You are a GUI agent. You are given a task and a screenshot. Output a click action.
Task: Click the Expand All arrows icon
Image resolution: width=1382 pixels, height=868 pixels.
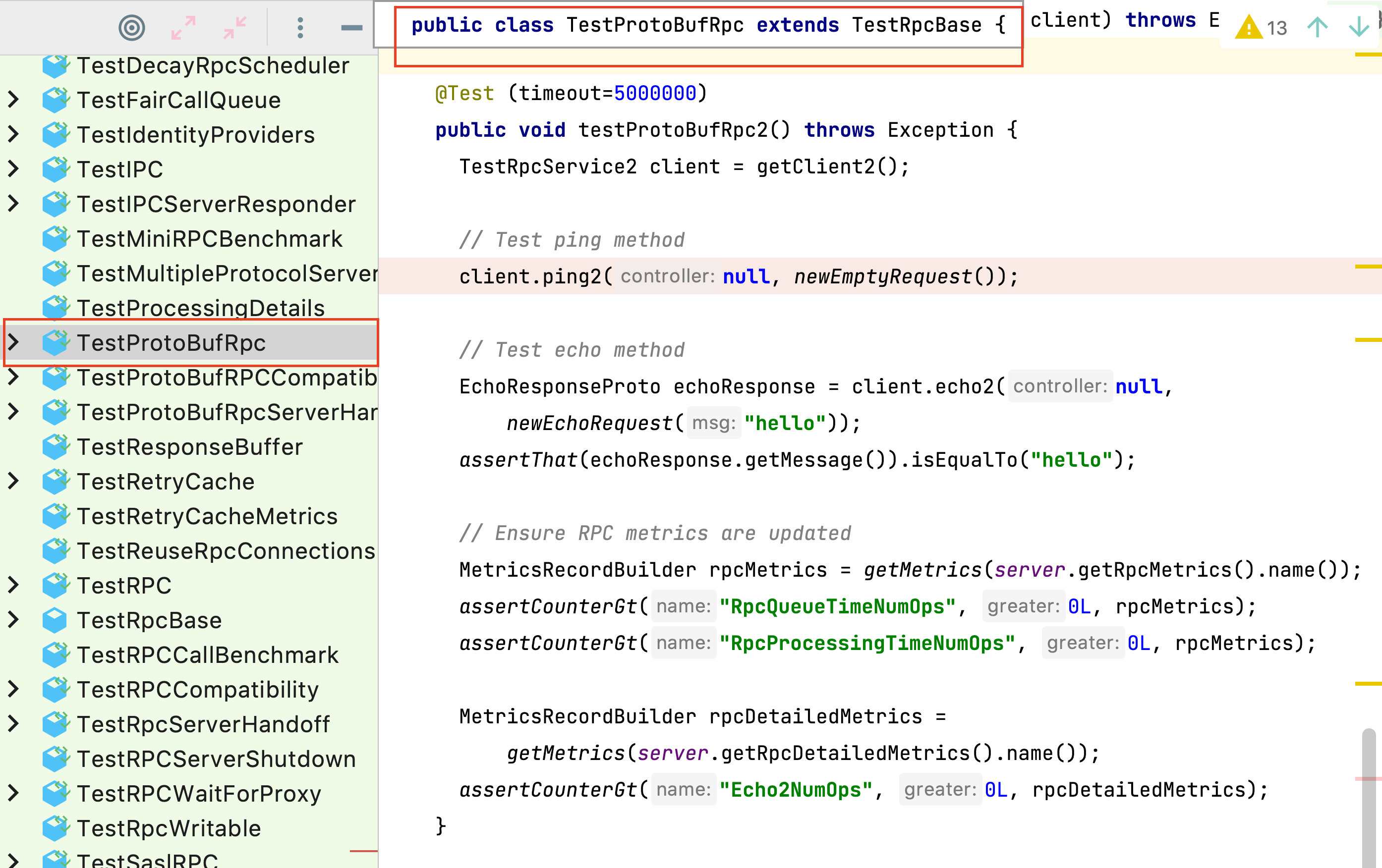(x=183, y=28)
